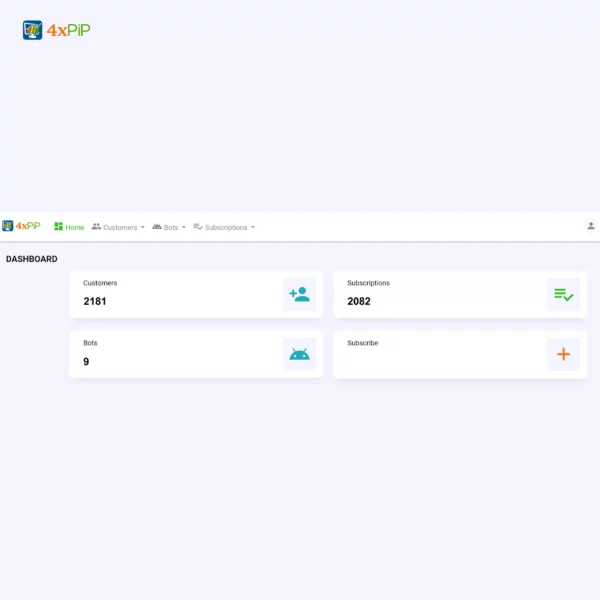The height and width of the screenshot is (600, 600).
Task: Expand the Bots dropdown arrow
Action: (184, 228)
